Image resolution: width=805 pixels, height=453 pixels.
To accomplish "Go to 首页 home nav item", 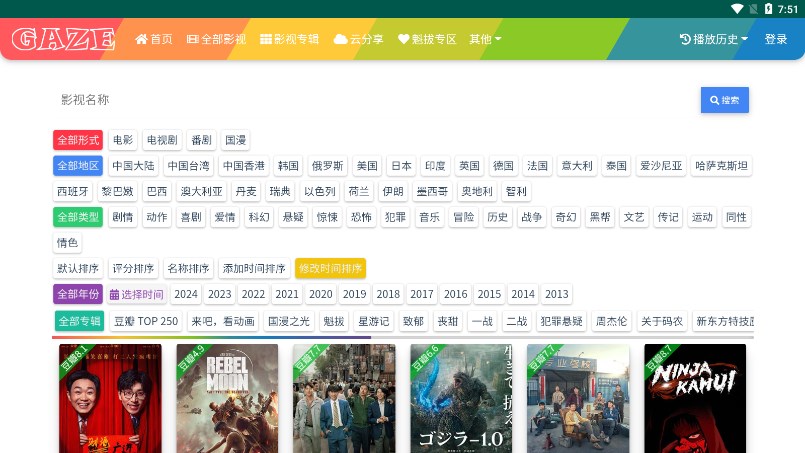I will 154,39.
